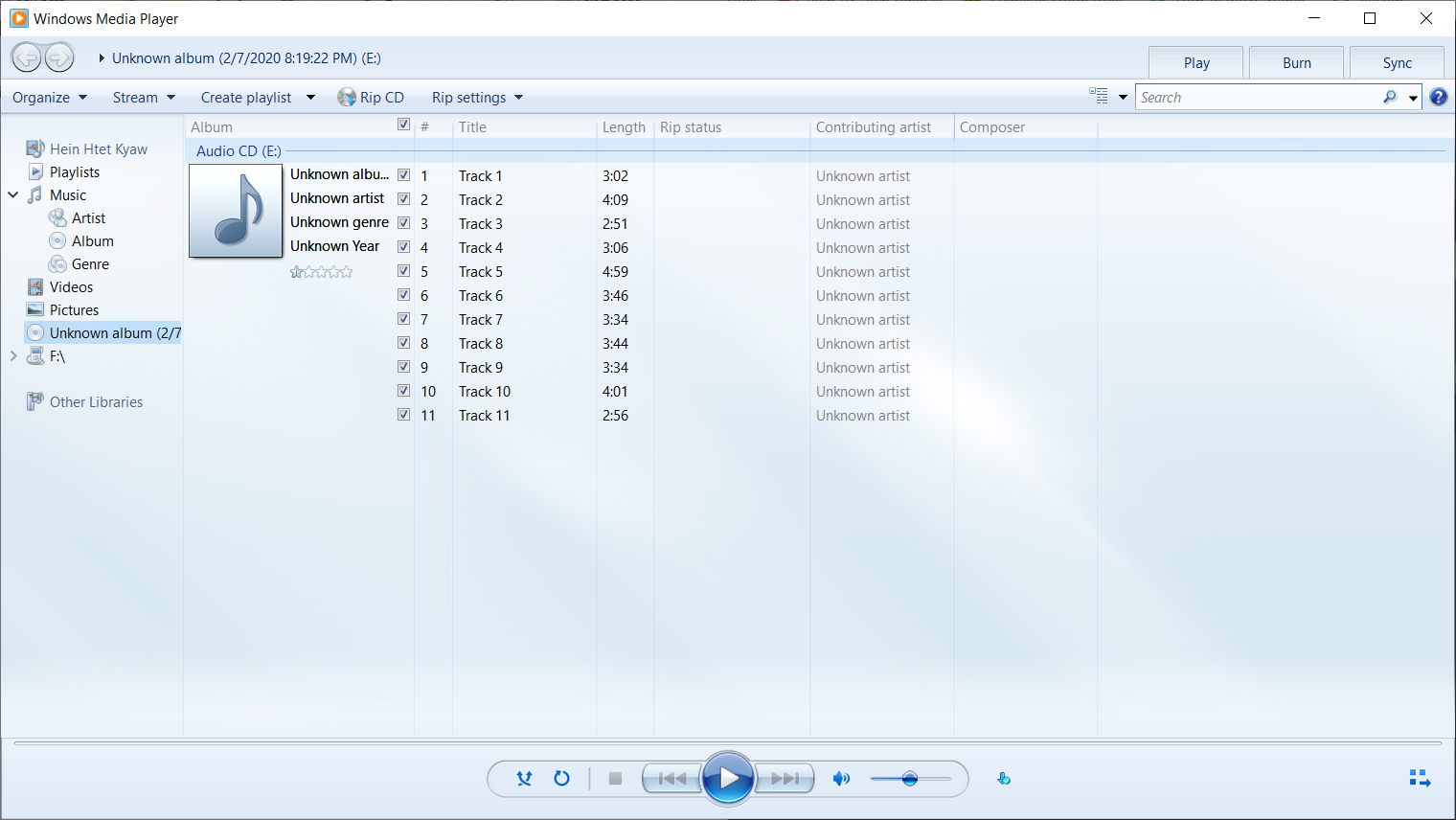Open Pictures library
The image size is (1456, 820).
pyautogui.click(x=74, y=310)
